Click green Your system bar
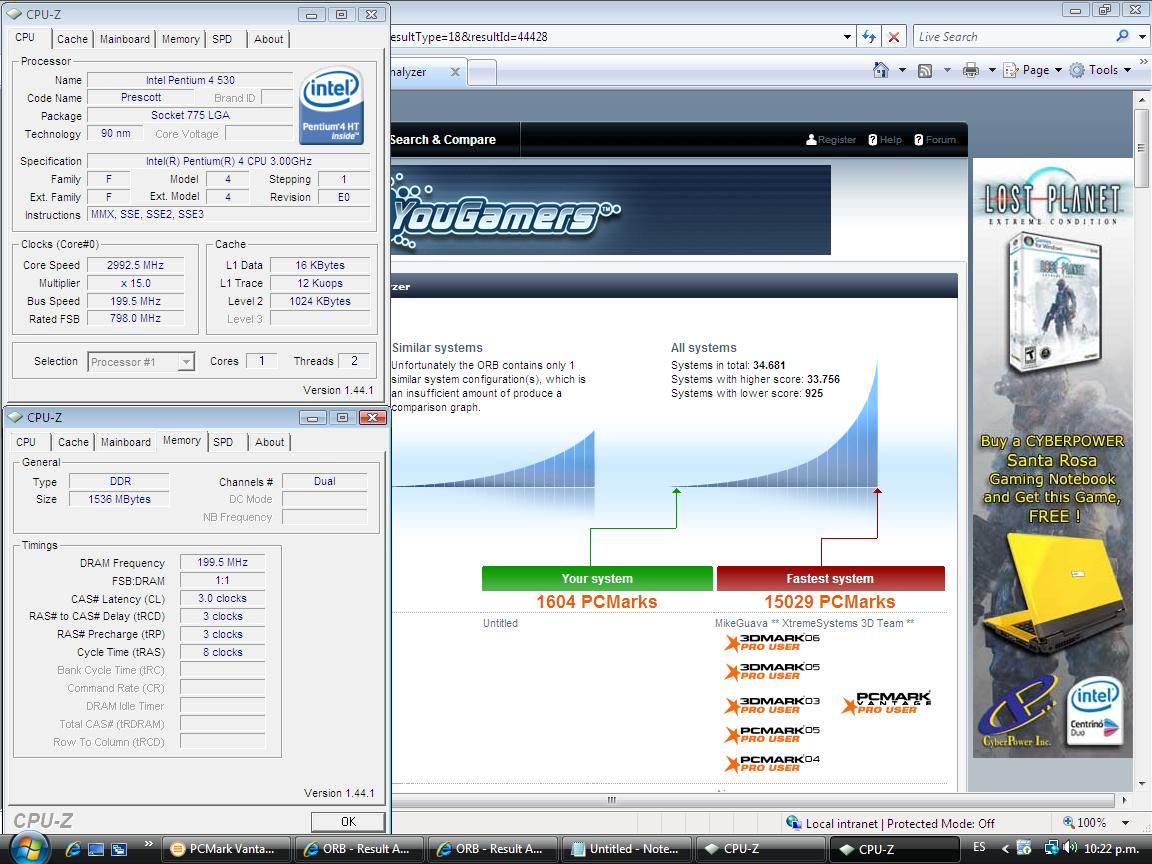This screenshot has height=864, width=1152. click(x=597, y=578)
